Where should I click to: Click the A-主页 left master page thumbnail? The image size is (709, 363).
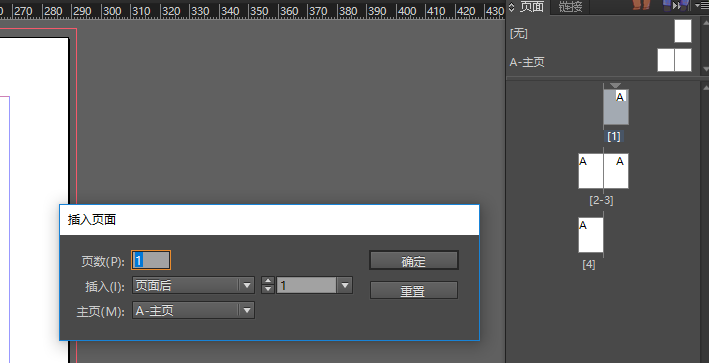[x=666, y=60]
